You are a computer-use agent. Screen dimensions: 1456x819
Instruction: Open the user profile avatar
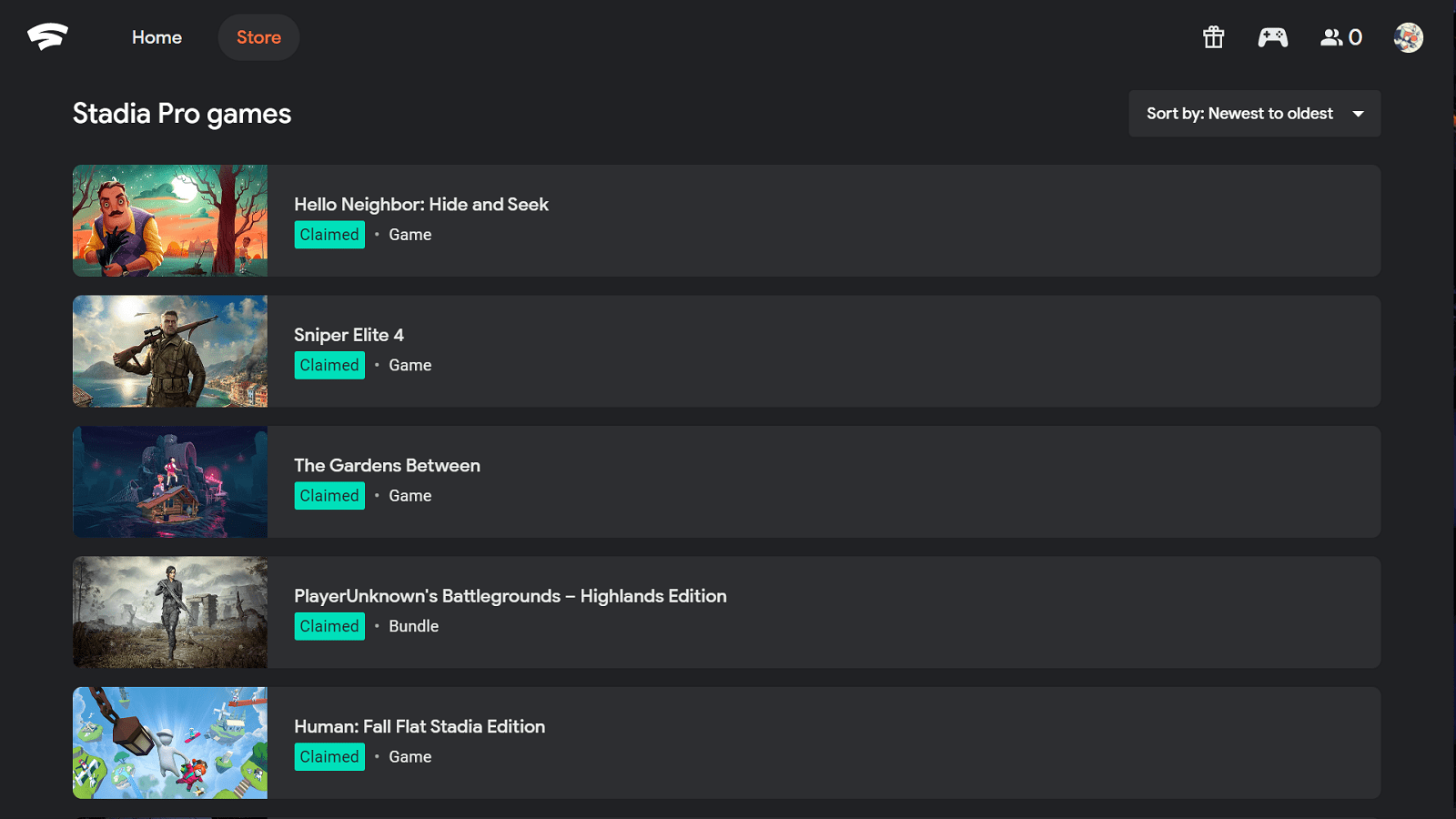click(1408, 37)
